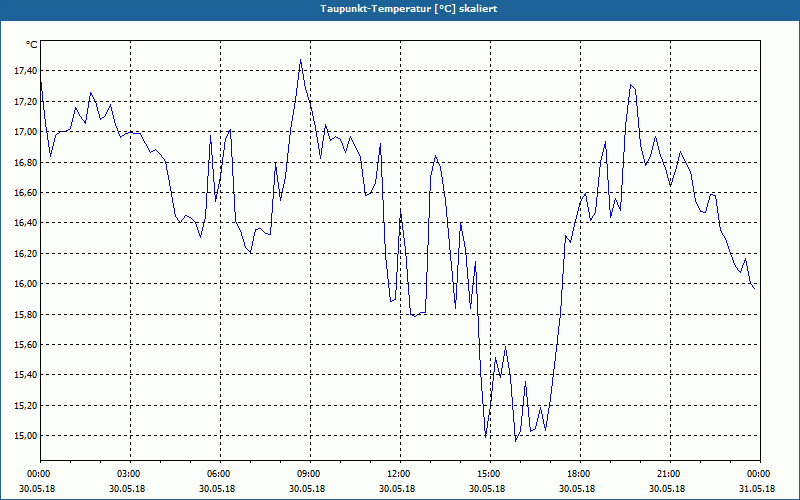Click the 12:00 time axis label
800x500 pixels.
[x=397, y=474]
